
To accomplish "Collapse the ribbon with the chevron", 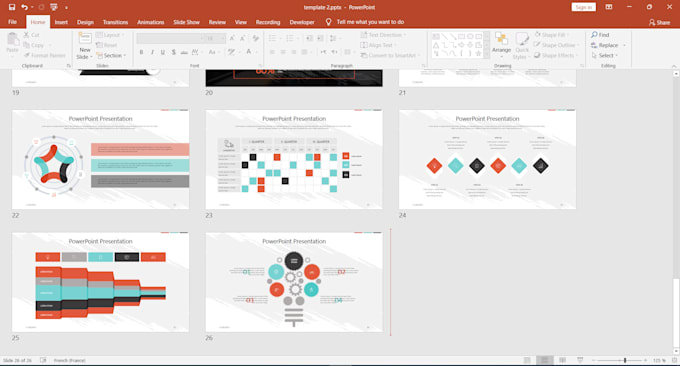I will tap(673, 65).
